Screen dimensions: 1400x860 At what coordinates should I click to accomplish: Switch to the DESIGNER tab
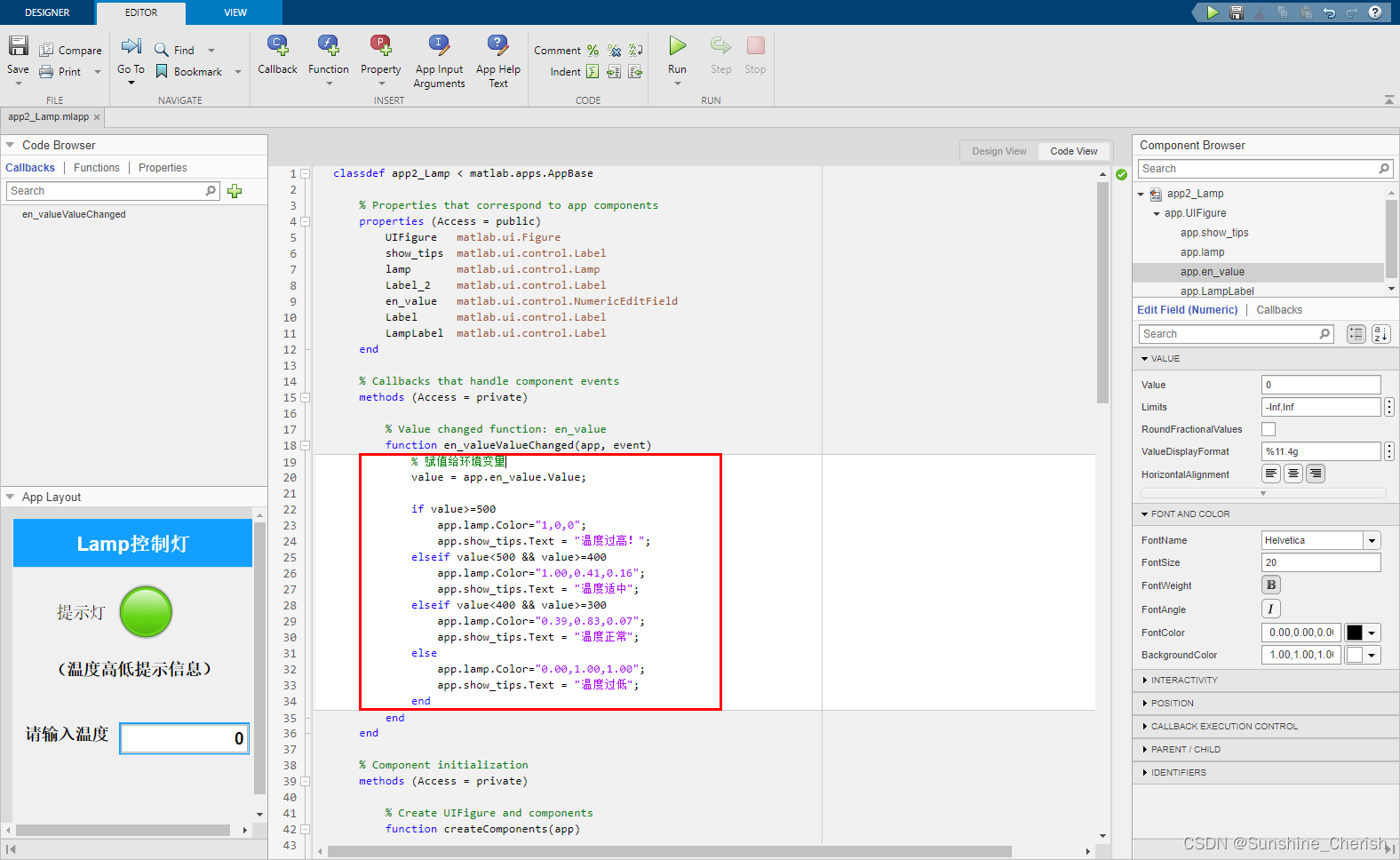click(x=47, y=12)
